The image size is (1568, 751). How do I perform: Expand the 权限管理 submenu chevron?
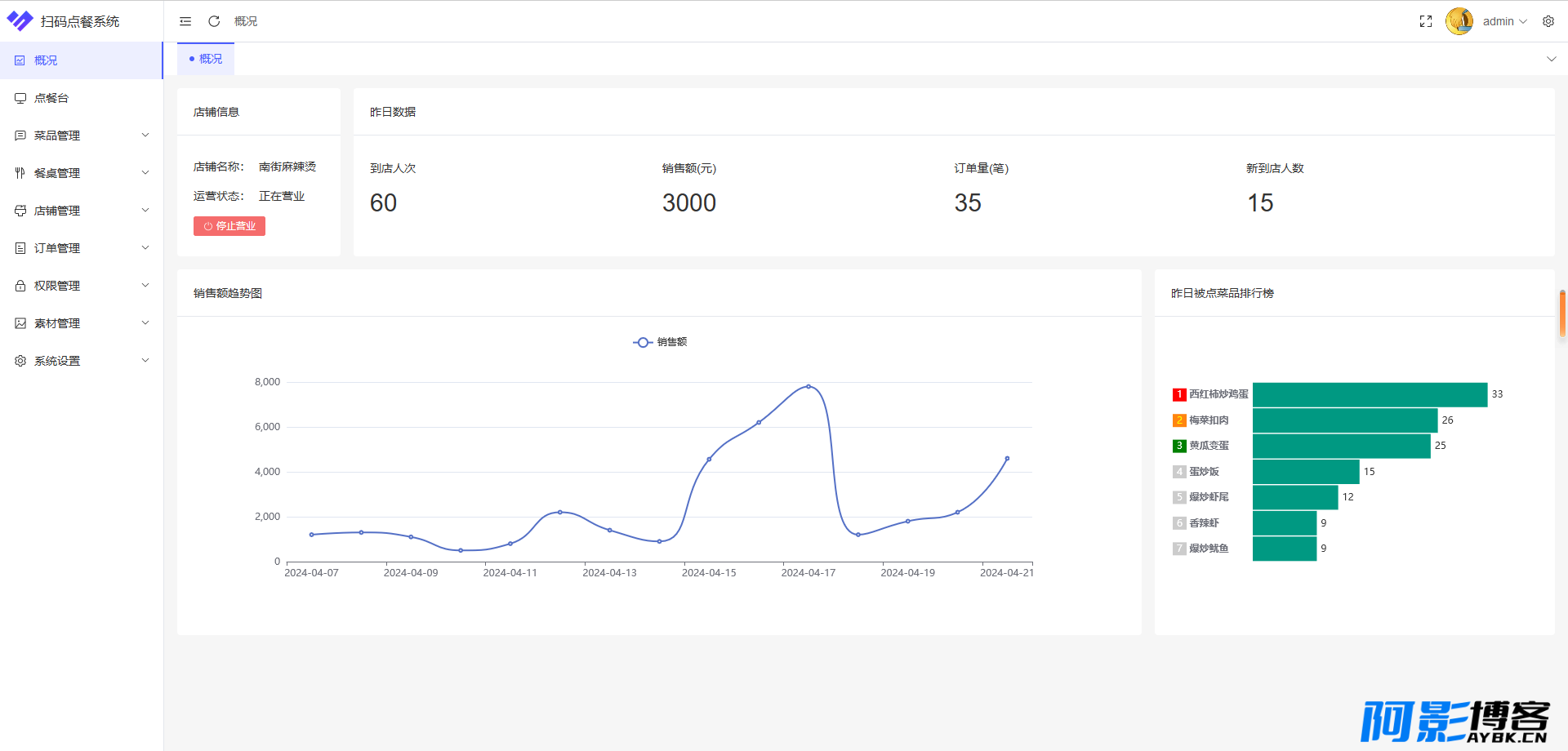pos(145,286)
